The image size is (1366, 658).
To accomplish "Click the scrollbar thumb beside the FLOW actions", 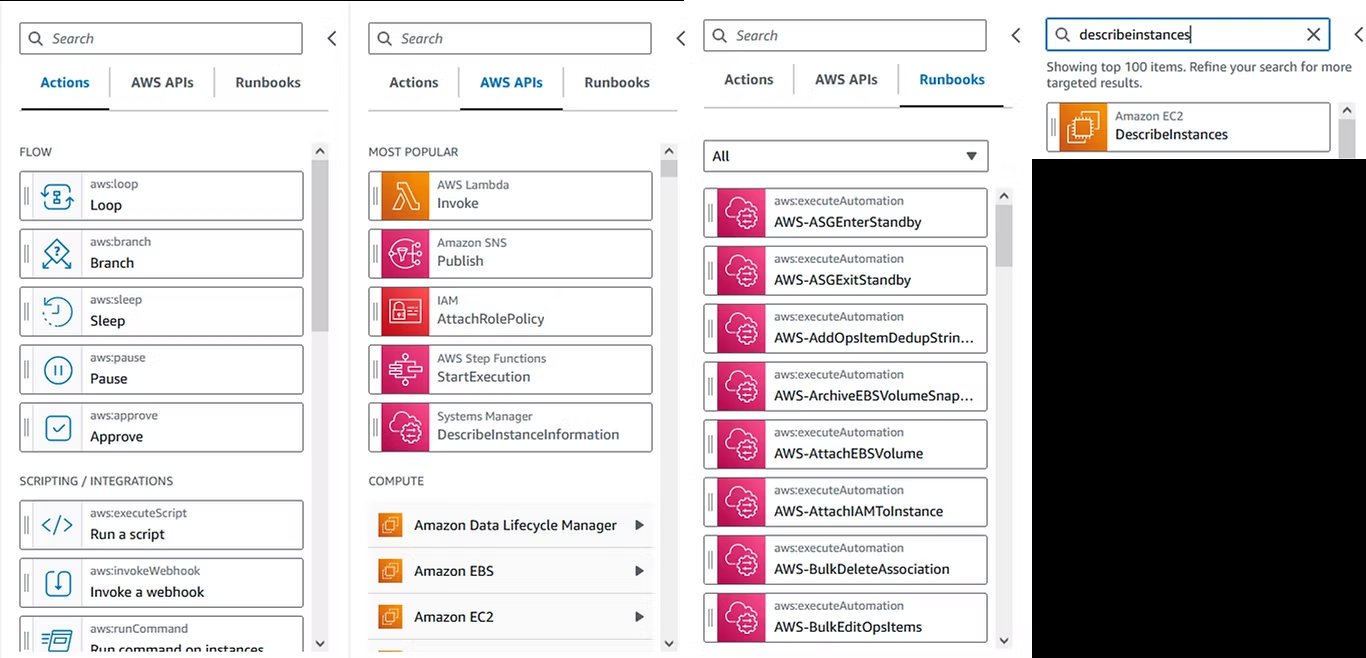I will pyautogui.click(x=320, y=246).
